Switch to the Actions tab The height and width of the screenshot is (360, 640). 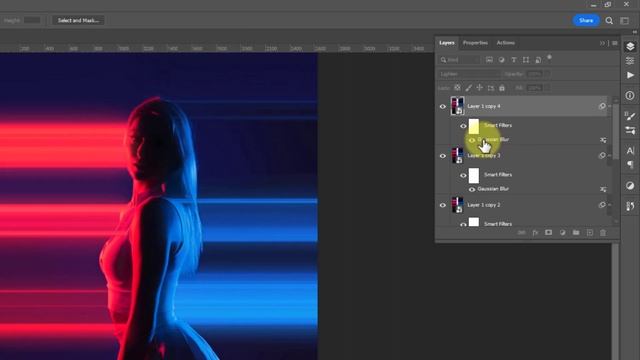coord(506,43)
